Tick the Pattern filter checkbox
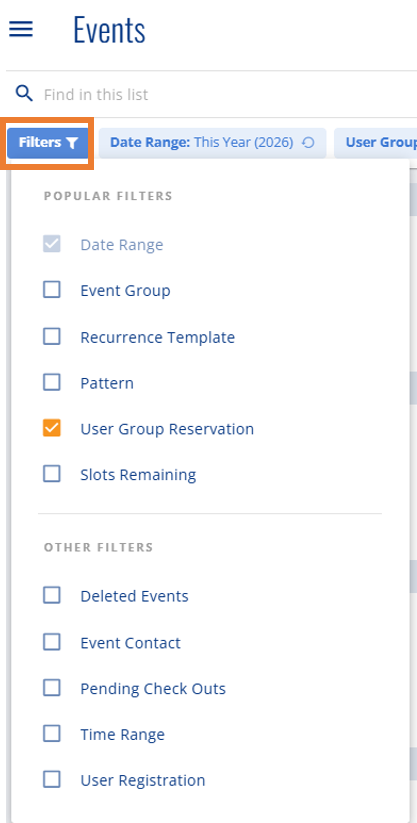Image resolution: width=417 pixels, height=823 pixels. click(51, 382)
